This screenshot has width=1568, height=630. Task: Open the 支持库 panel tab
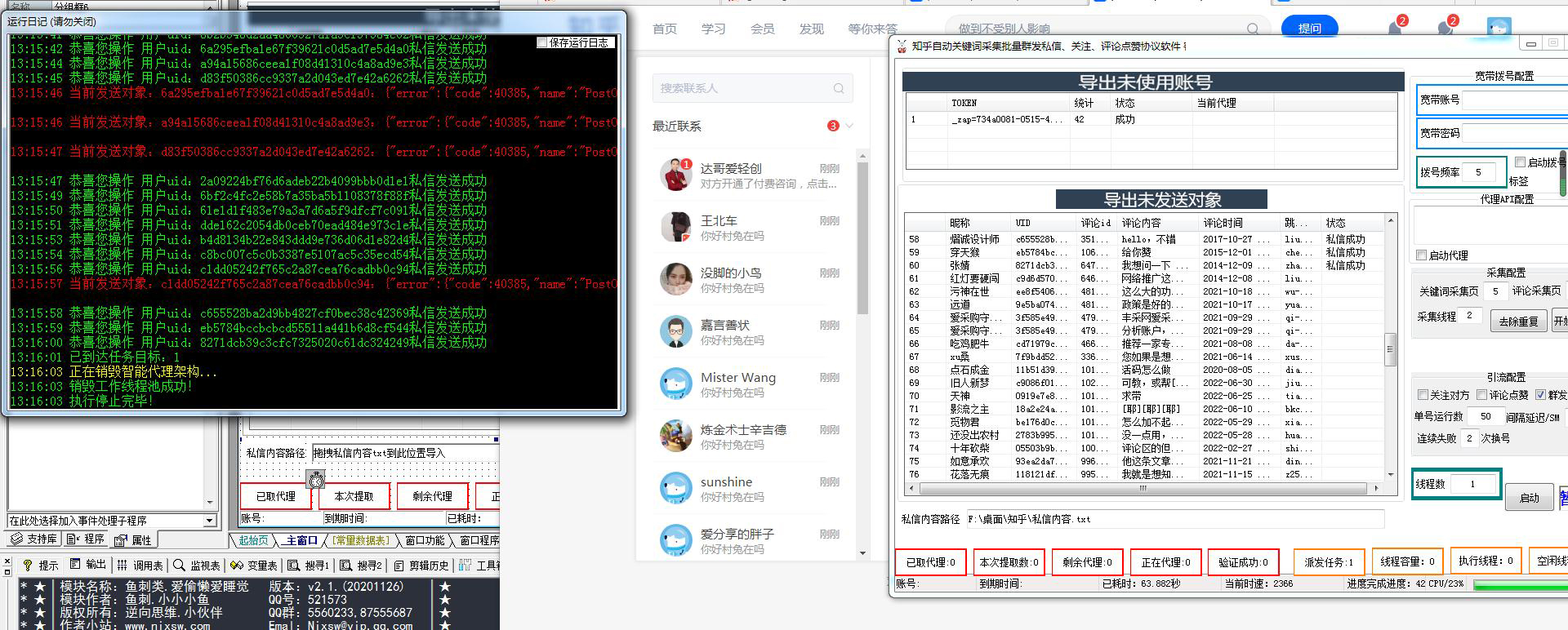(x=34, y=539)
